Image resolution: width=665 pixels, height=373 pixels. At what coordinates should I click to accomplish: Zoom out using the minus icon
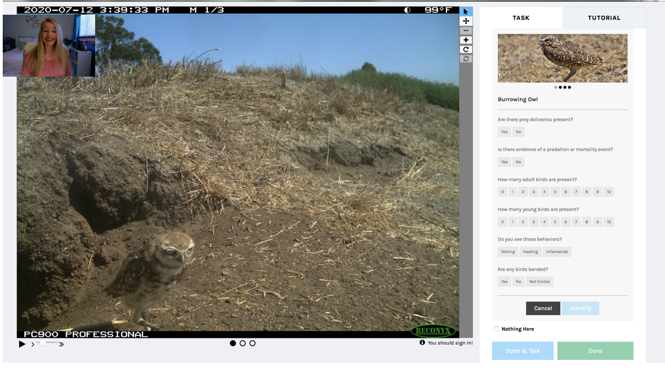pos(466,31)
